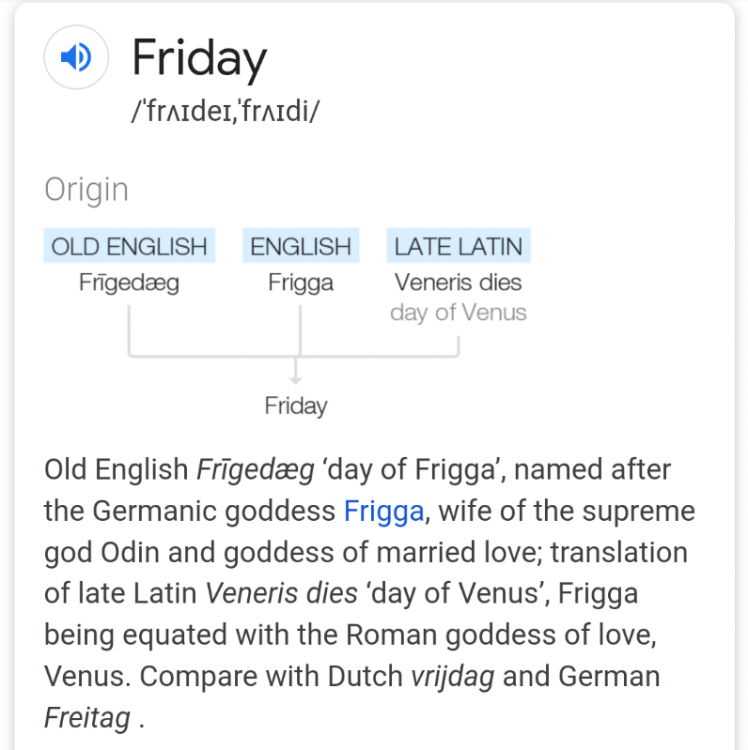Select the LATE LATIN label
748x750 pixels.
click(458, 246)
